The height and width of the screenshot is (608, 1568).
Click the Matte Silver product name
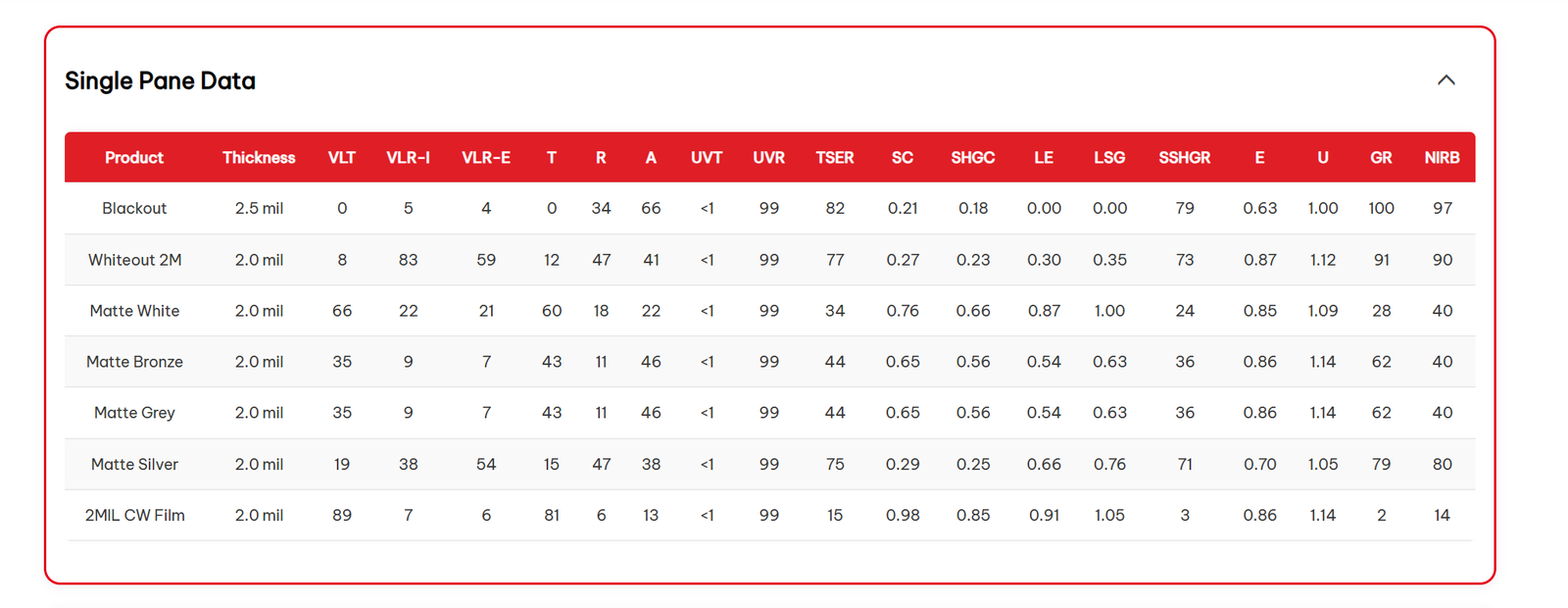pos(134,465)
